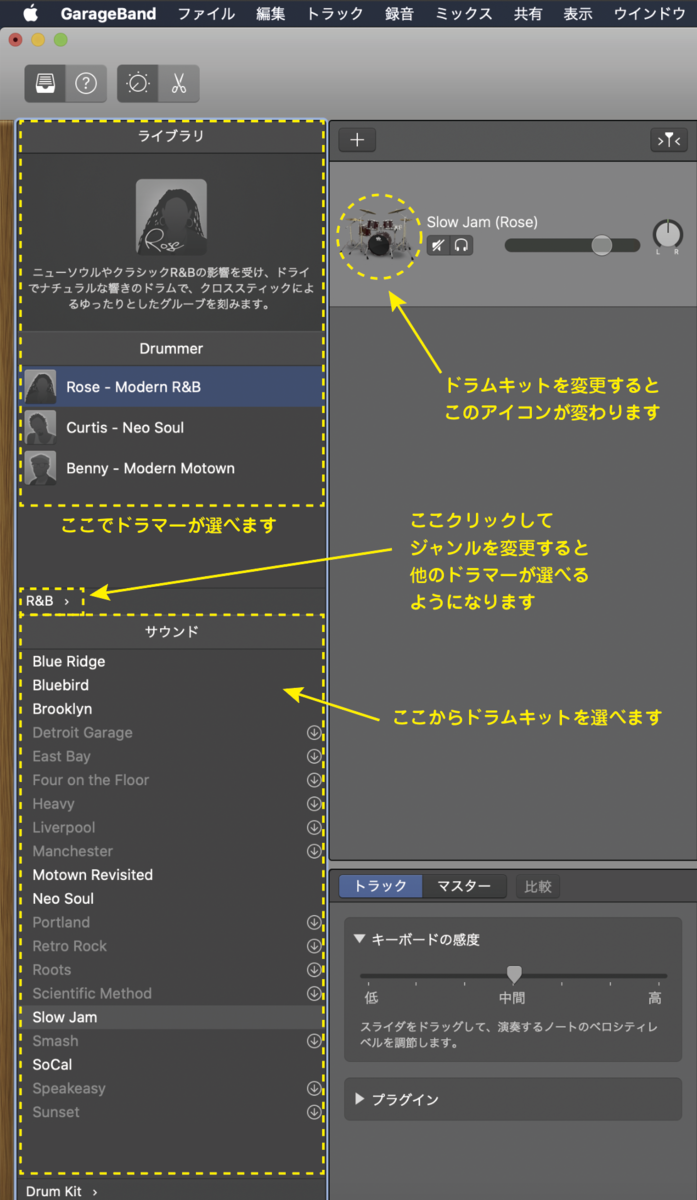The height and width of the screenshot is (1200, 697).
Task: Download Portland kit via arrow icon
Action: tap(314, 922)
